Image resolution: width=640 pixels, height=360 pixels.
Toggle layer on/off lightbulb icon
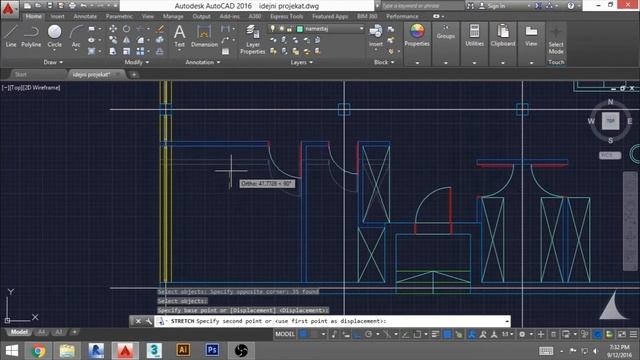(273, 29)
